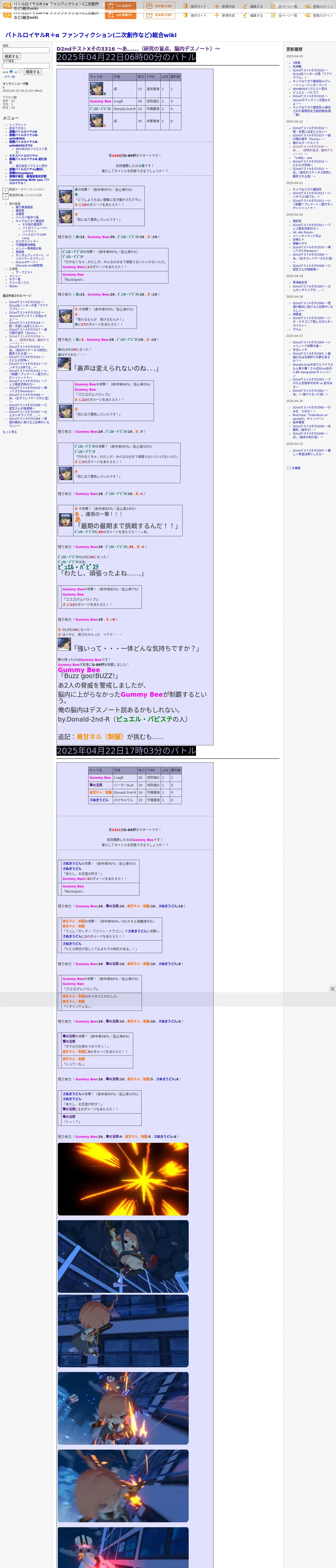This screenshot has width=336, height=1568.
Task: Open S依姫 in update history
Action: (296, 63)
